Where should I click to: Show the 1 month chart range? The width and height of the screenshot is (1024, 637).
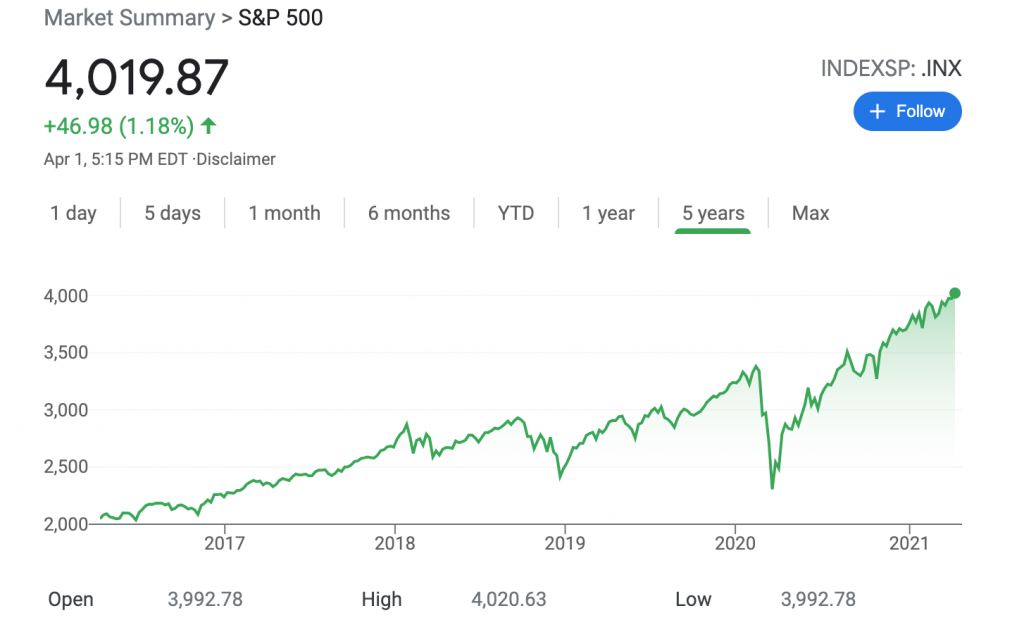284,213
